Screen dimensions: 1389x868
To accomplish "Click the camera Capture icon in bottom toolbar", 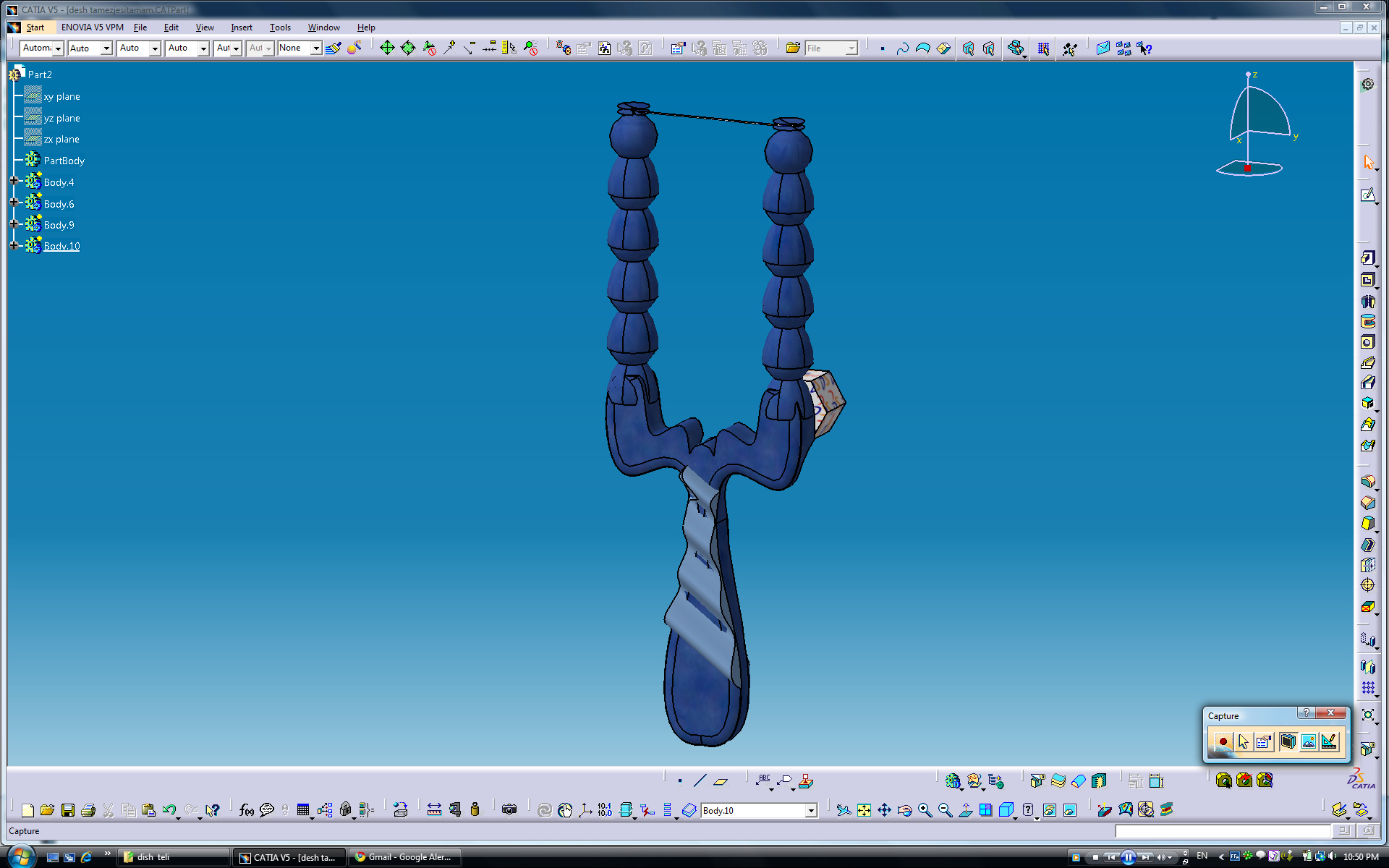I will [x=509, y=810].
